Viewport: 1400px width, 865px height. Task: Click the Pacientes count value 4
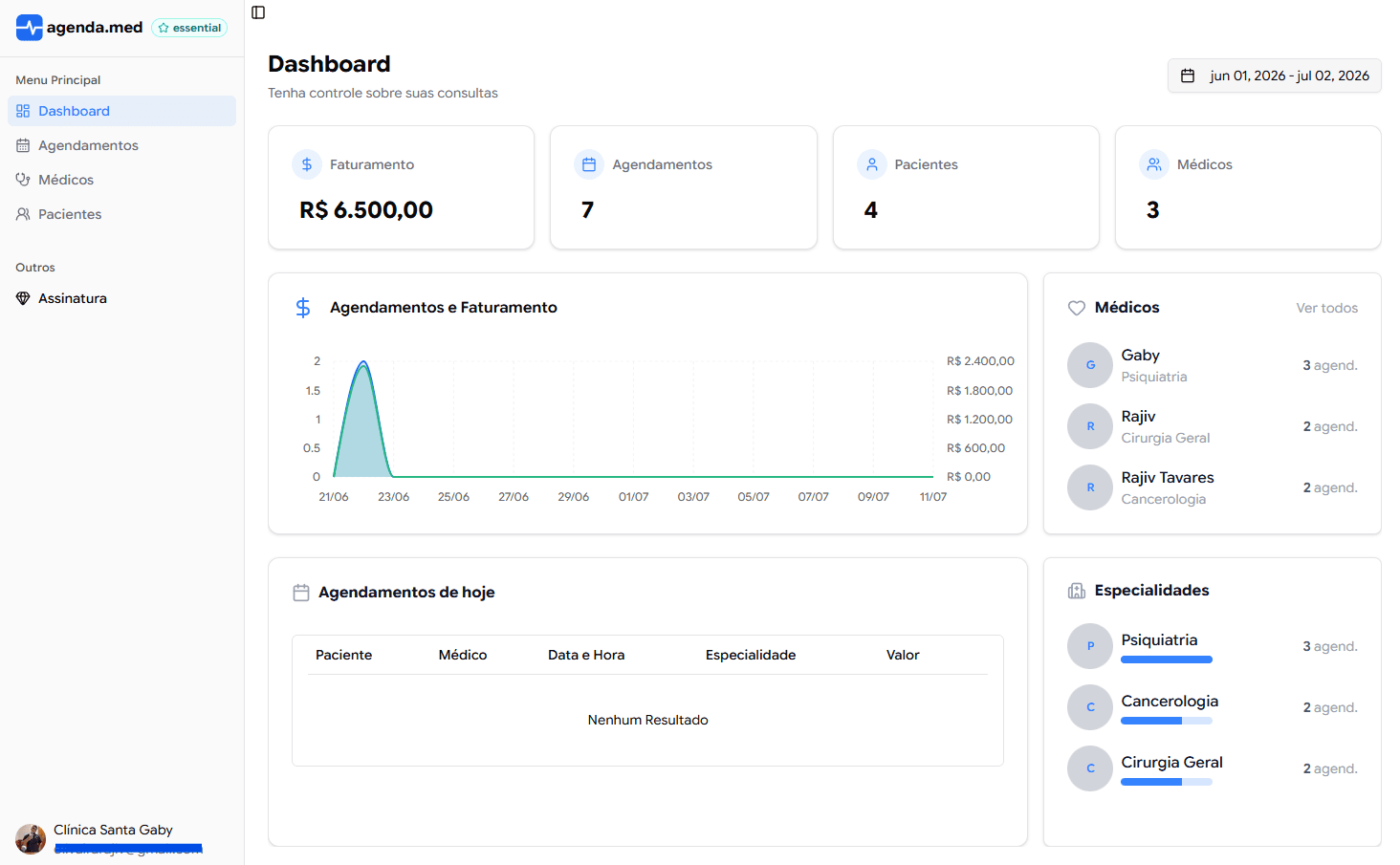(870, 210)
